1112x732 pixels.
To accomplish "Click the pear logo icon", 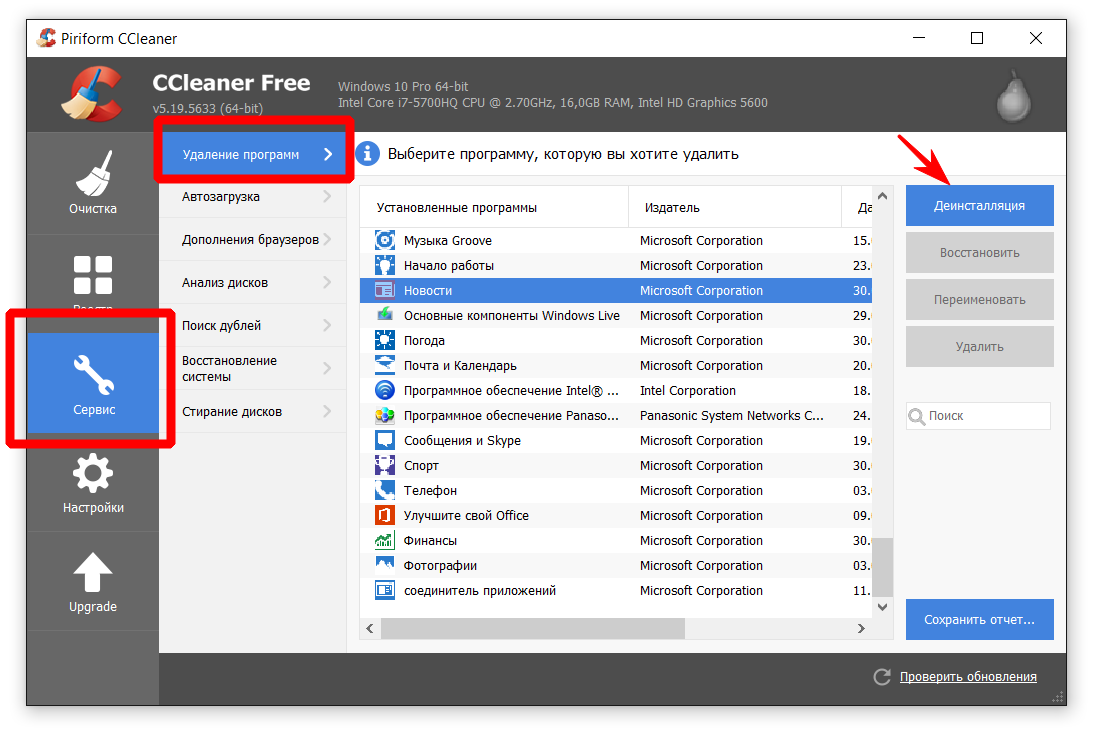I will tap(1013, 97).
